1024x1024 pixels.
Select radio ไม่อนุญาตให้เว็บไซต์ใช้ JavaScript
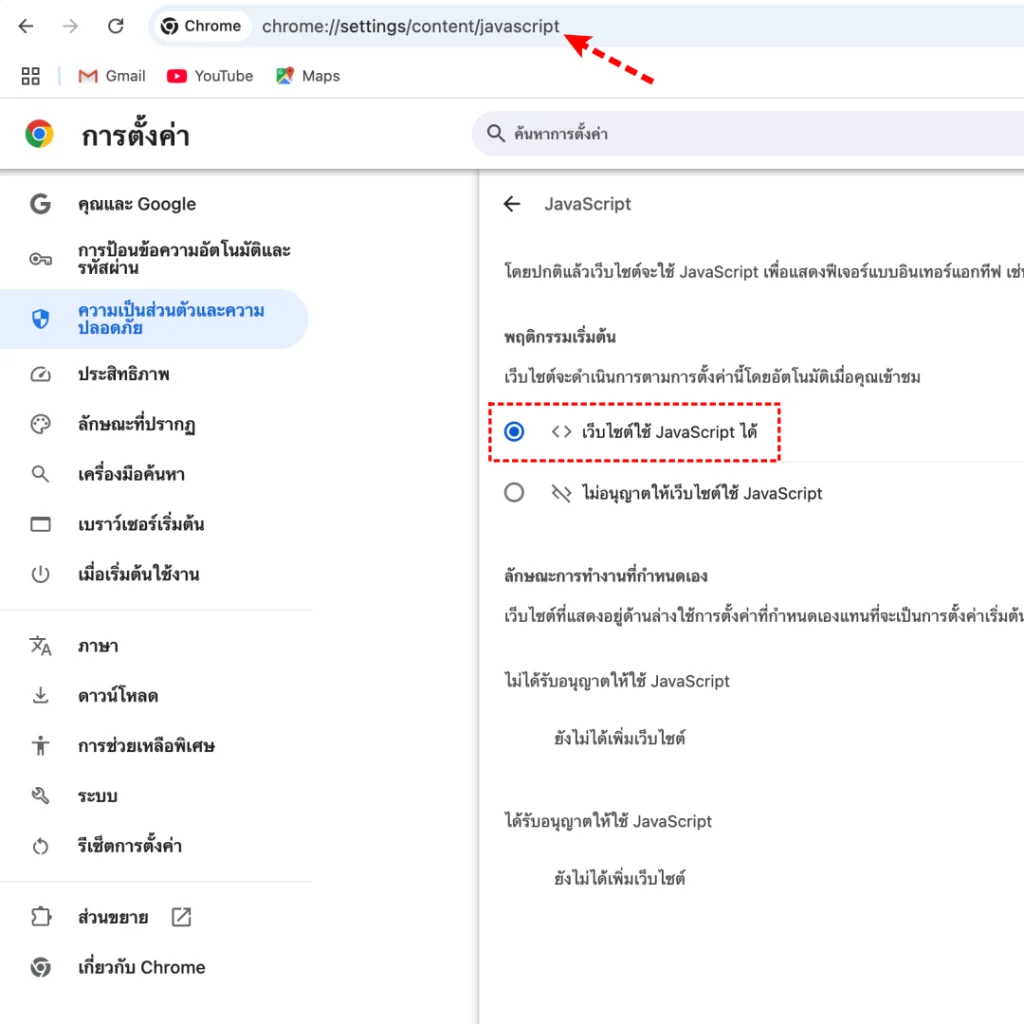pos(514,493)
